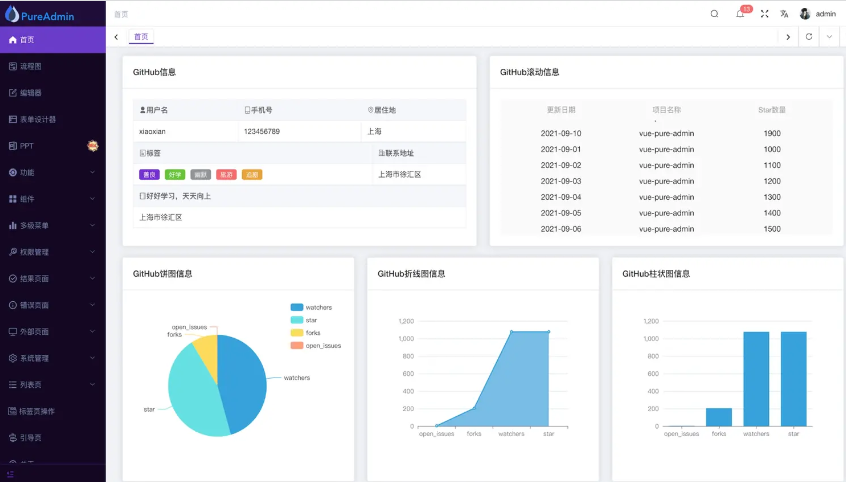Open the tab options dropdown arrow at far right
This screenshot has height=482, width=846.
pos(829,37)
